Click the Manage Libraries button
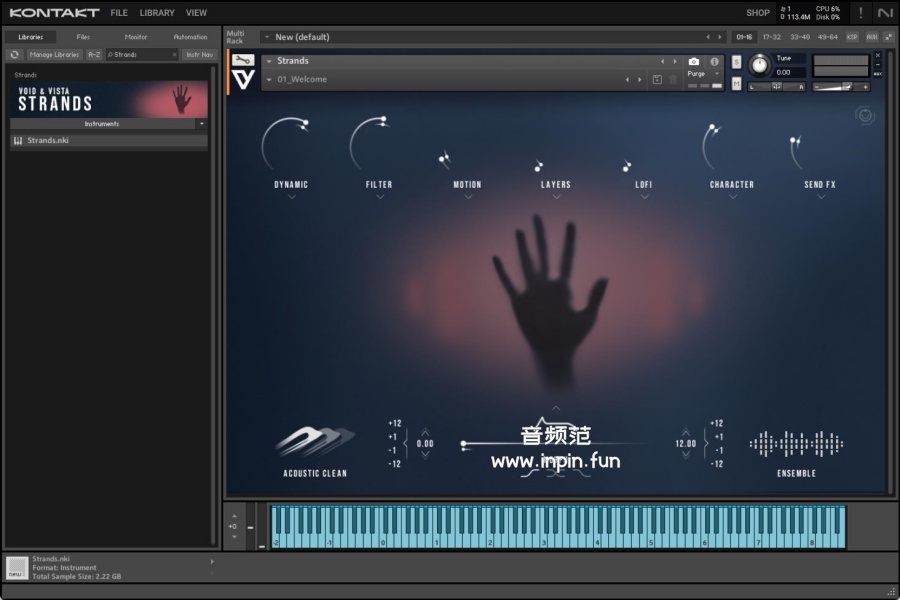The image size is (900, 600). tap(55, 54)
